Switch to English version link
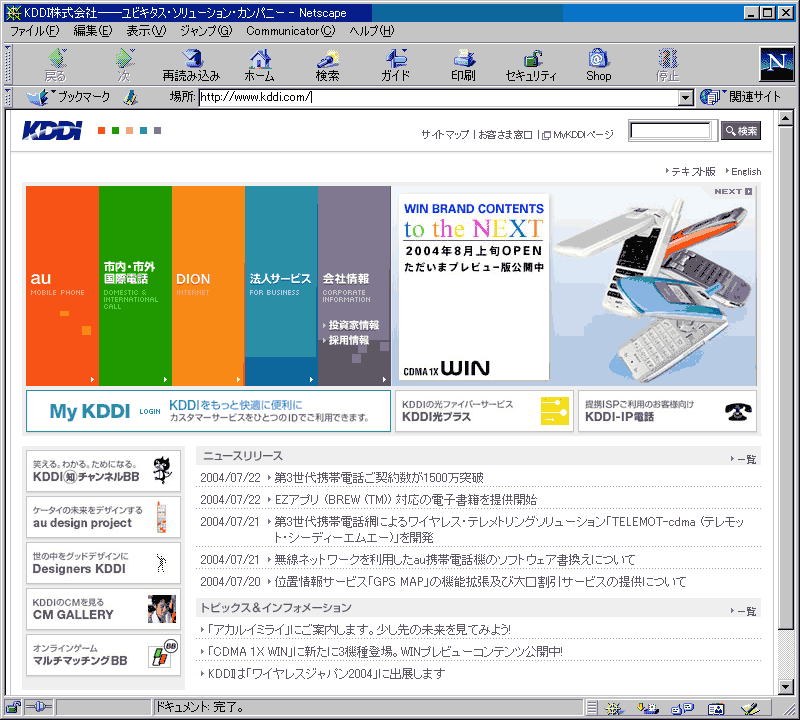 tap(746, 171)
